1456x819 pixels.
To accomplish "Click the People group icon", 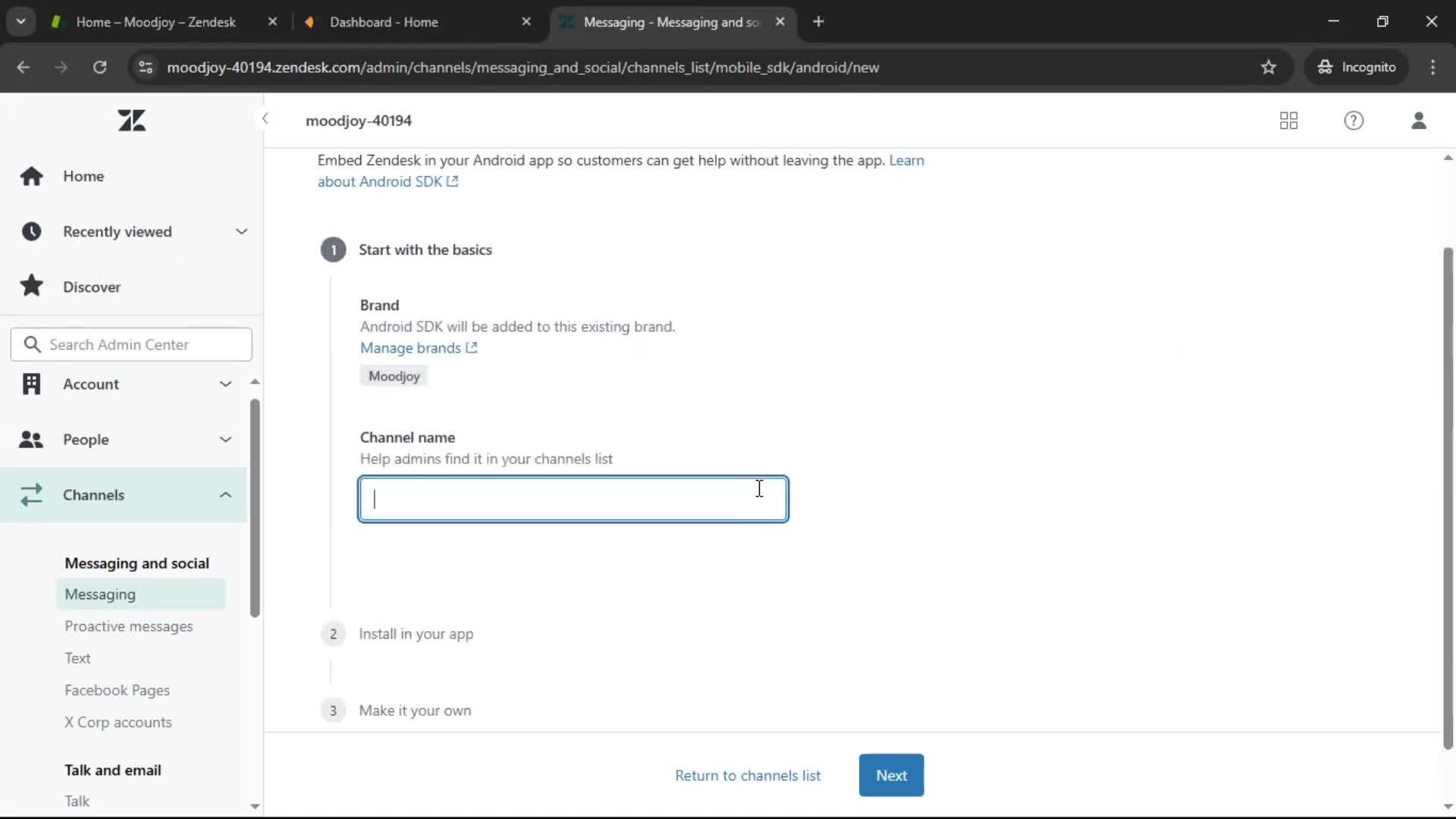I will [x=31, y=439].
